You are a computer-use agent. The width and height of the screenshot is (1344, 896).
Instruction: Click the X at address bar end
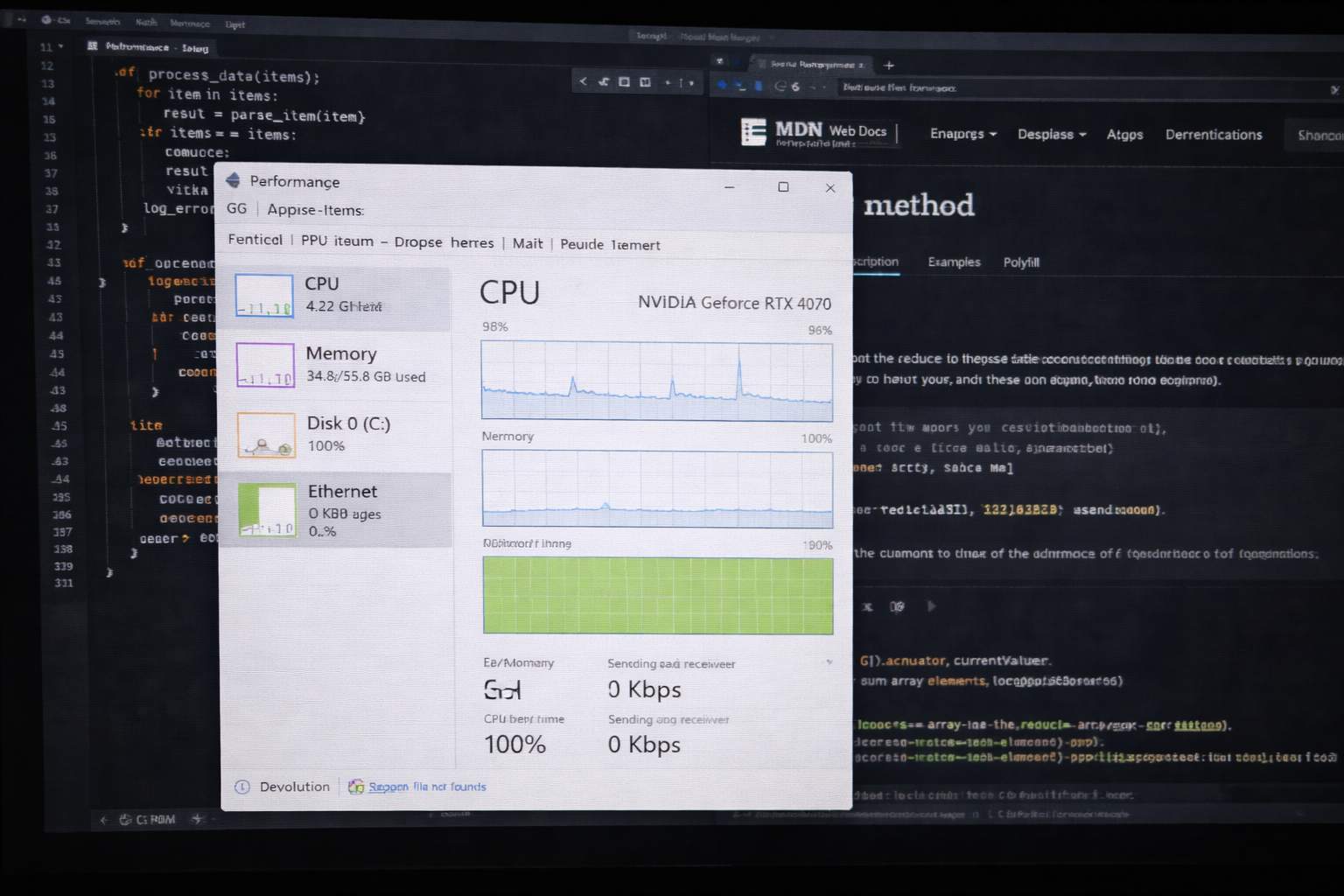coord(1334,89)
